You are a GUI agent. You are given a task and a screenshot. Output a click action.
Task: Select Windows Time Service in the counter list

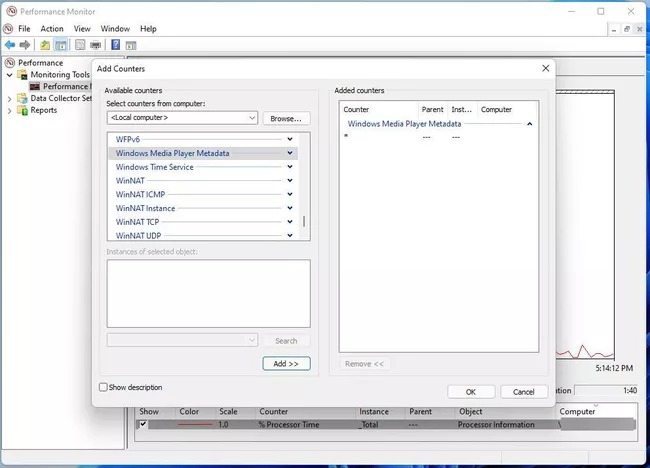[203, 167]
